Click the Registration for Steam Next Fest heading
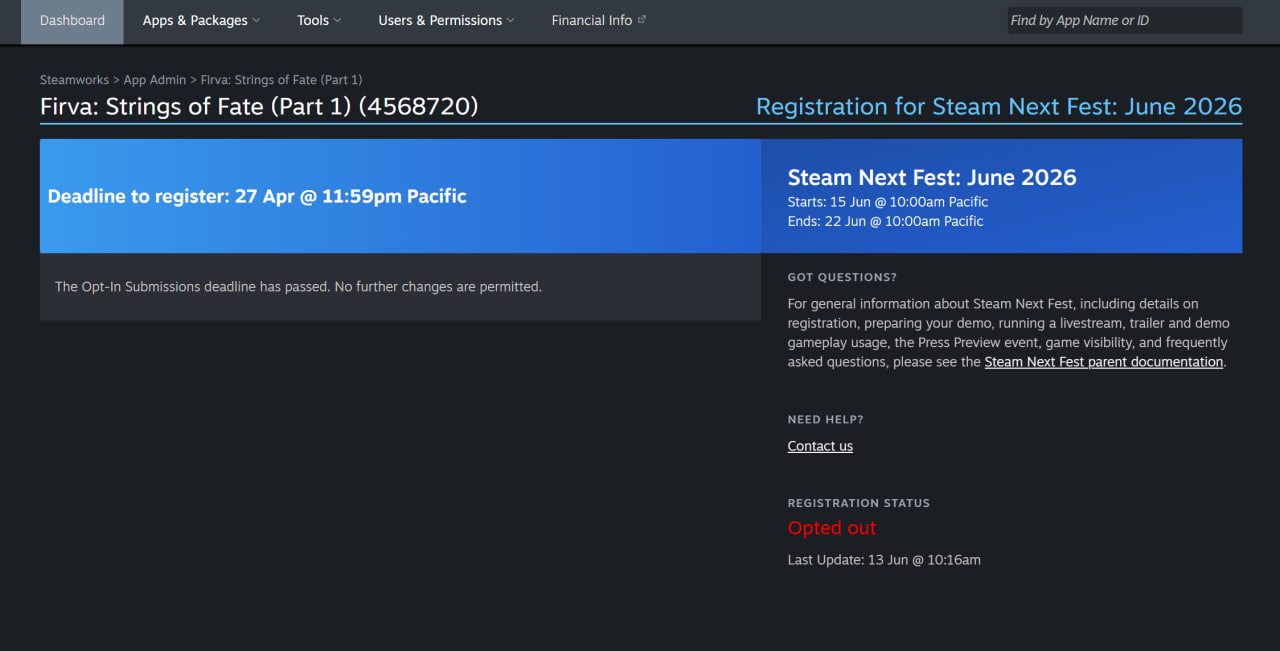This screenshot has width=1280, height=651. coord(999,107)
